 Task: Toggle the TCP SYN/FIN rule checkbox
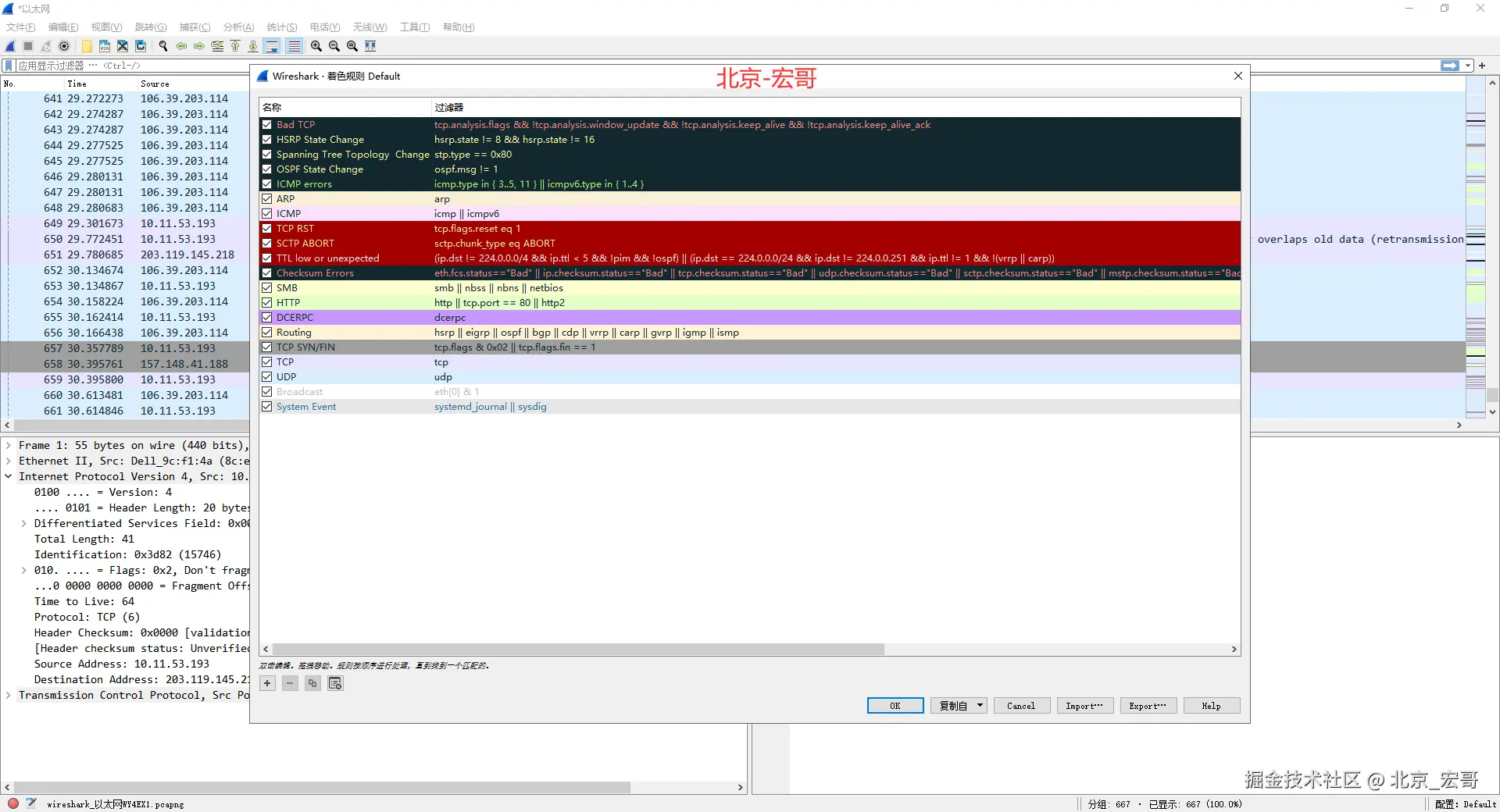click(267, 347)
